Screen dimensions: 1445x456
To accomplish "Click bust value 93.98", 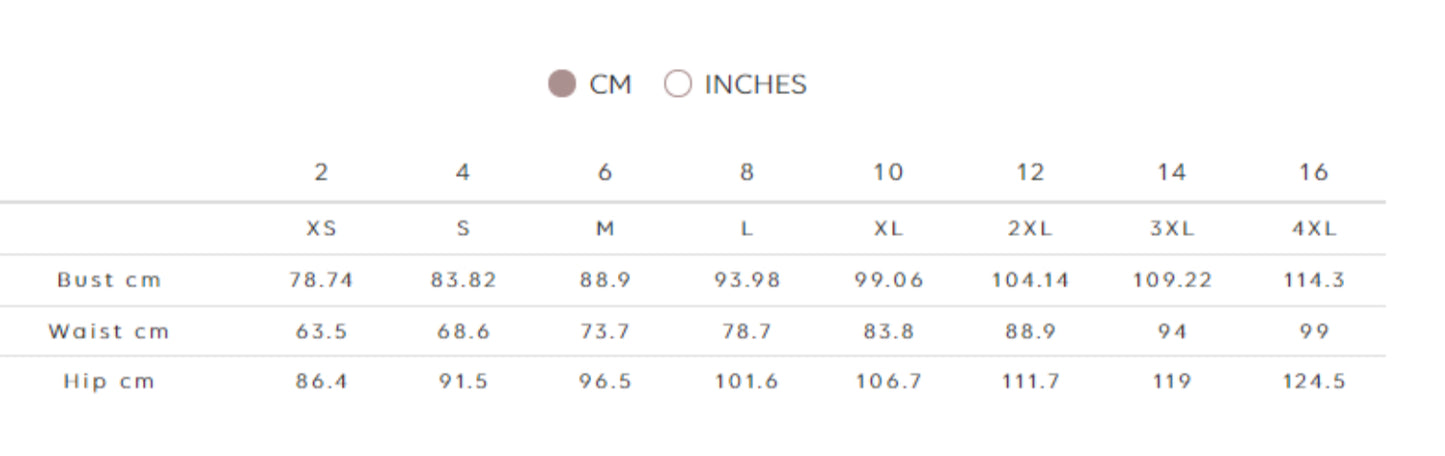I will (746, 280).
